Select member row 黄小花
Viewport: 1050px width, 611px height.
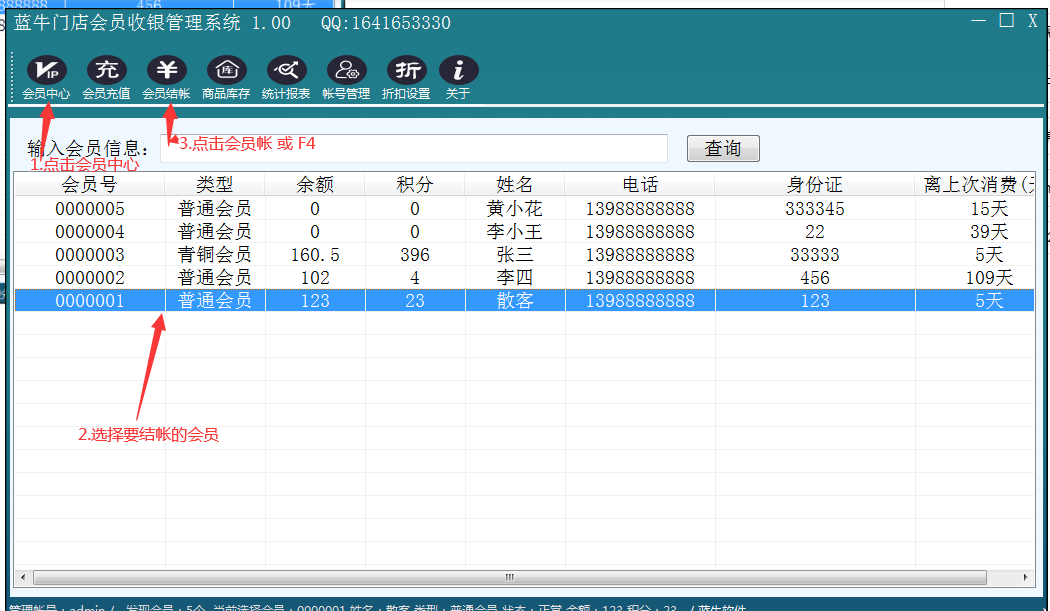click(514, 209)
